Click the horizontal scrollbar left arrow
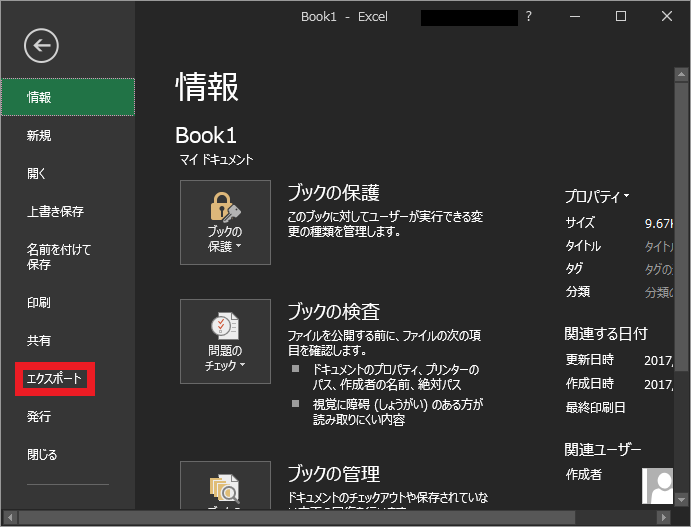691x527 pixels. (x=10, y=517)
